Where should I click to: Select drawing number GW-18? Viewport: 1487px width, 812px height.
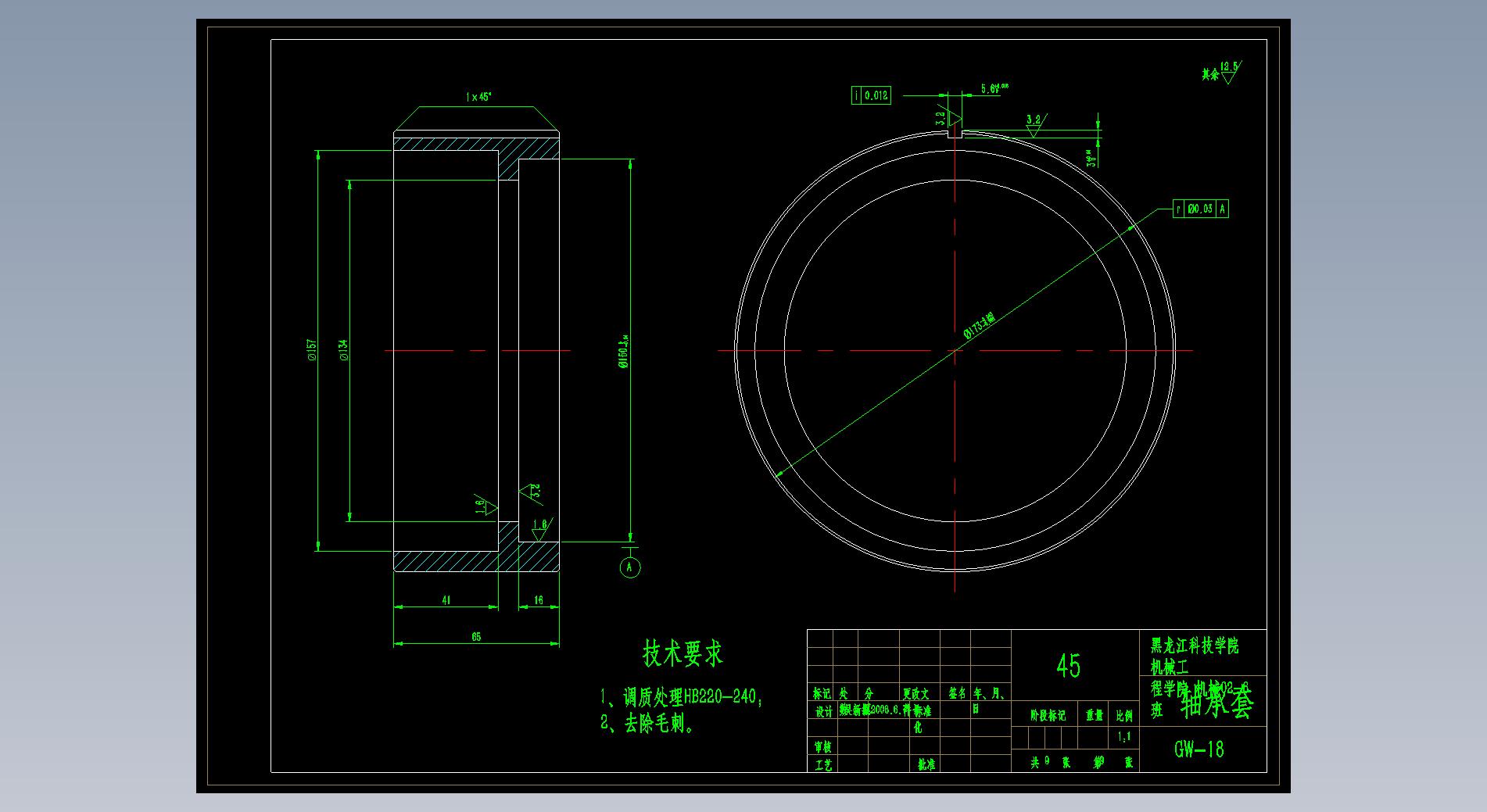coord(1199,749)
